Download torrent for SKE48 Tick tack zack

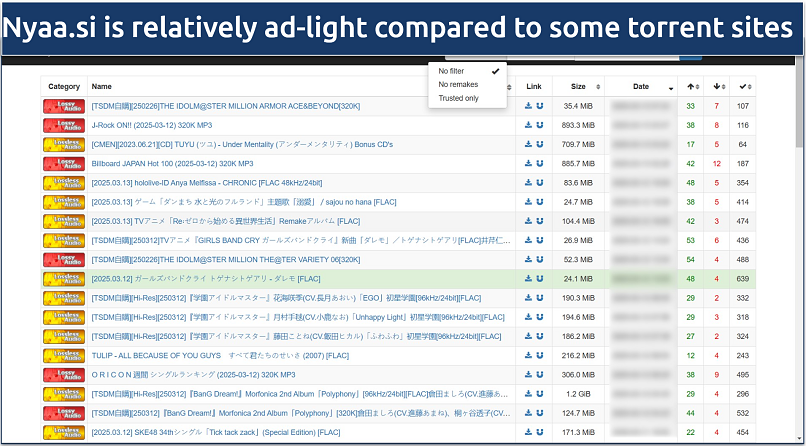tap(528, 432)
